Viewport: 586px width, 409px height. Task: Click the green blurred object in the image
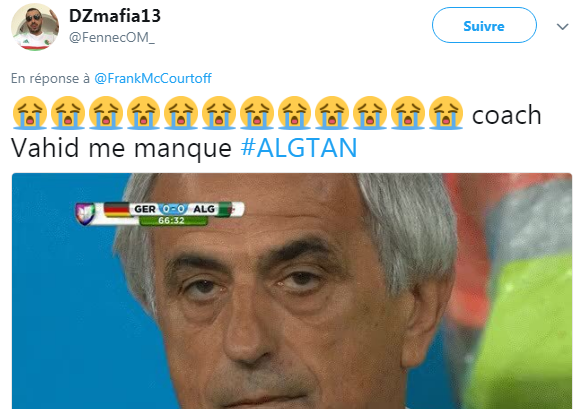[x=523, y=329]
